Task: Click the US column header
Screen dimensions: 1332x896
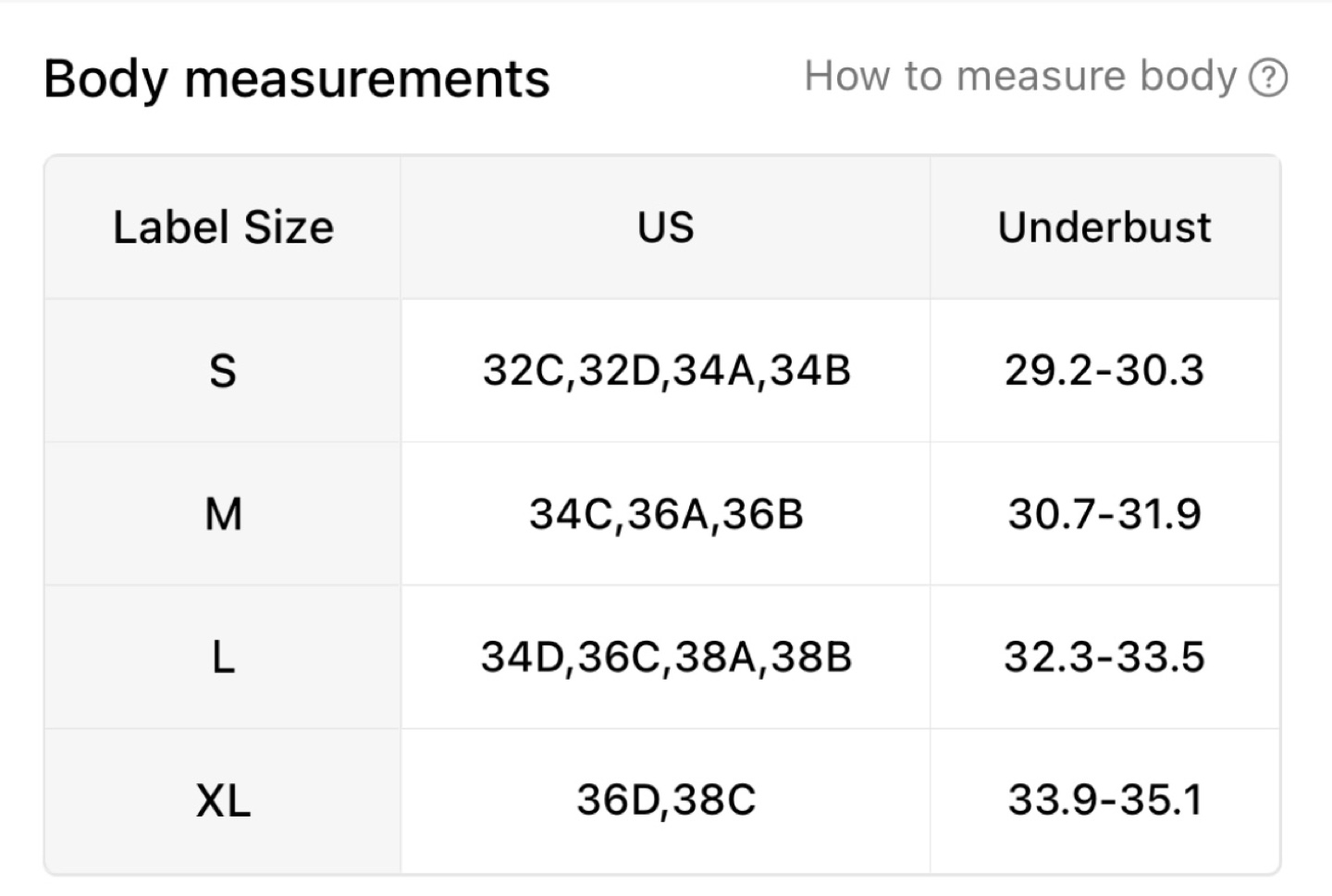Action: click(x=666, y=227)
